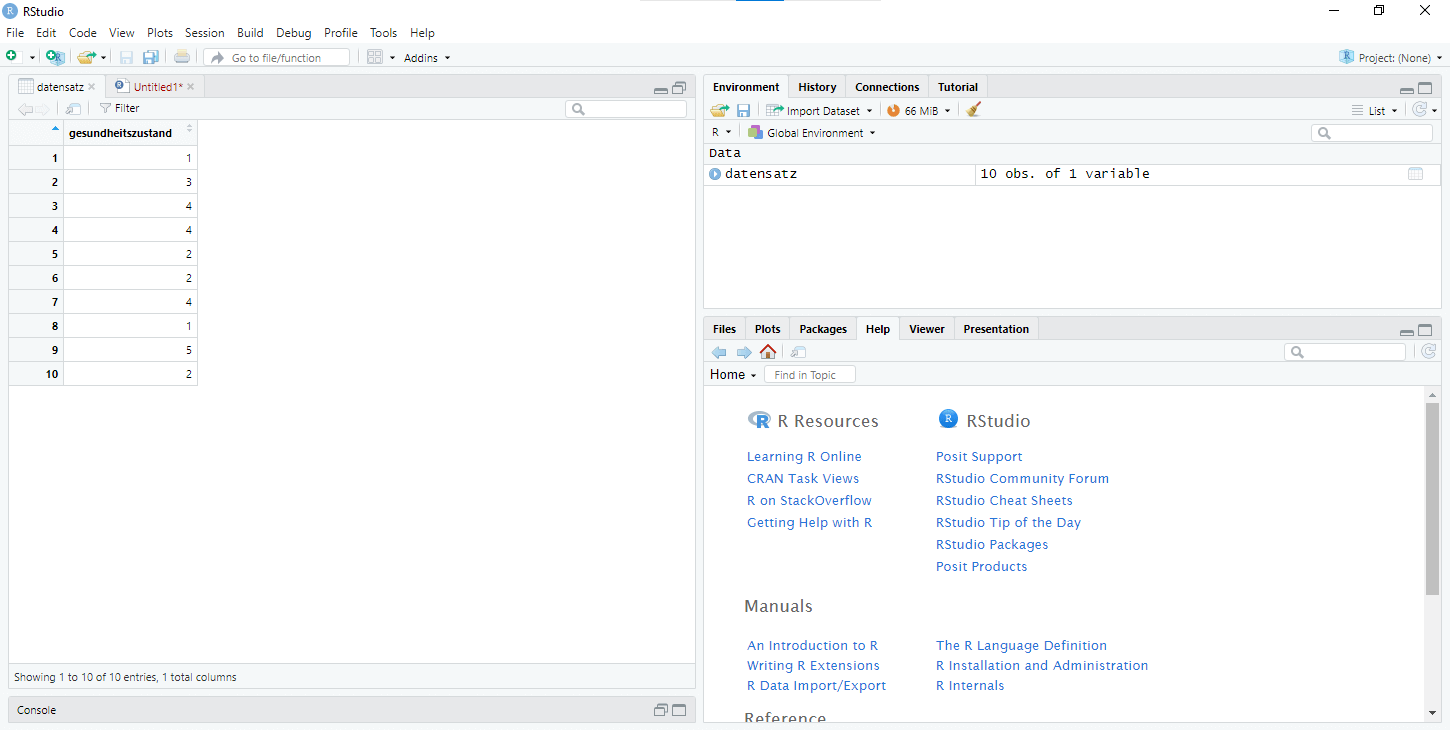The height and width of the screenshot is (730, 1450).
Task: View datensatz table grid icon in Environment
Action: click(1415, 174)
